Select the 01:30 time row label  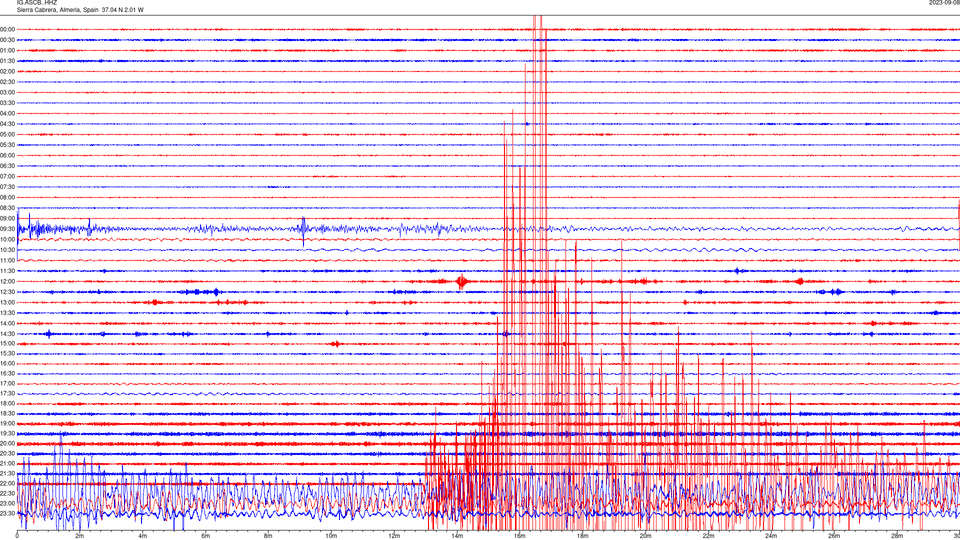tap(7, 61)
